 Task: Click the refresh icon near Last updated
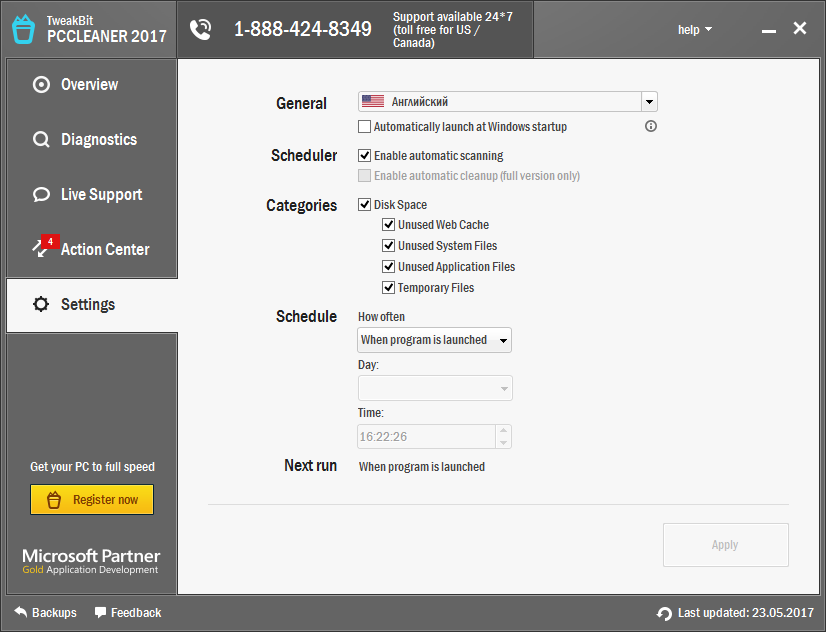[x=664, y=613]
